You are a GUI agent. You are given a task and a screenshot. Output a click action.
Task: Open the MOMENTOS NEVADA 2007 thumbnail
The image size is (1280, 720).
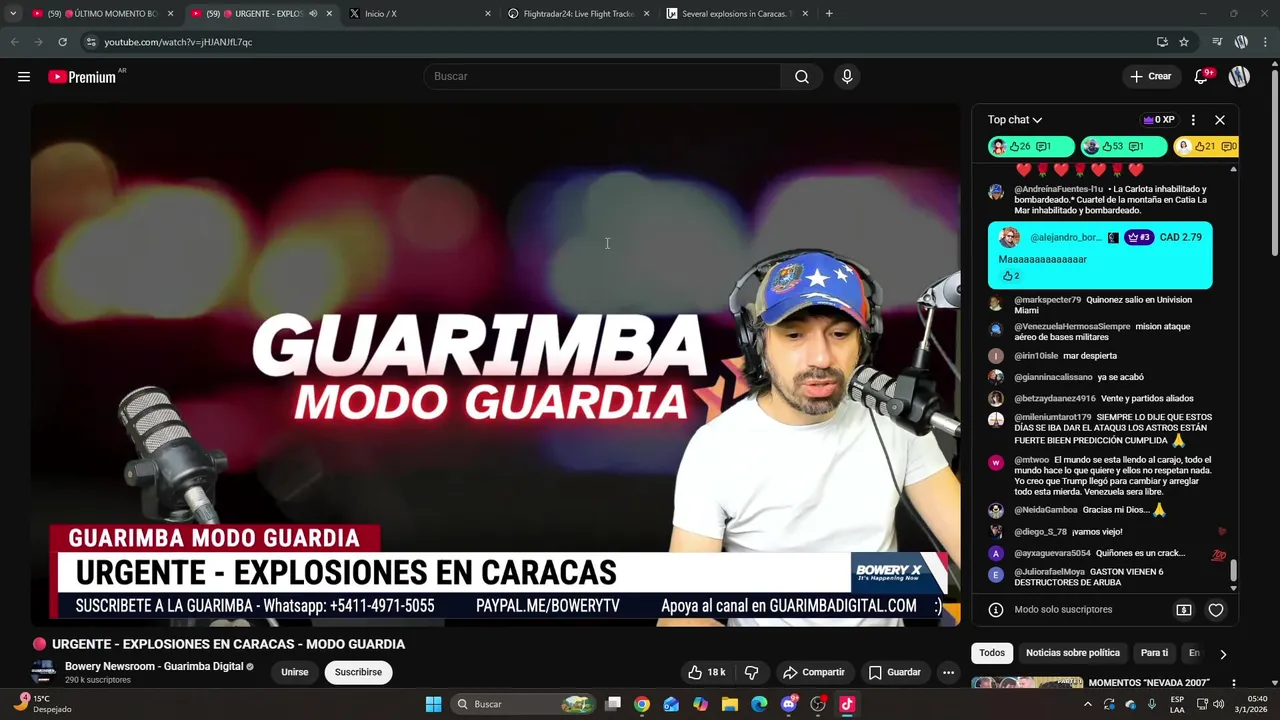(1027, 684)
